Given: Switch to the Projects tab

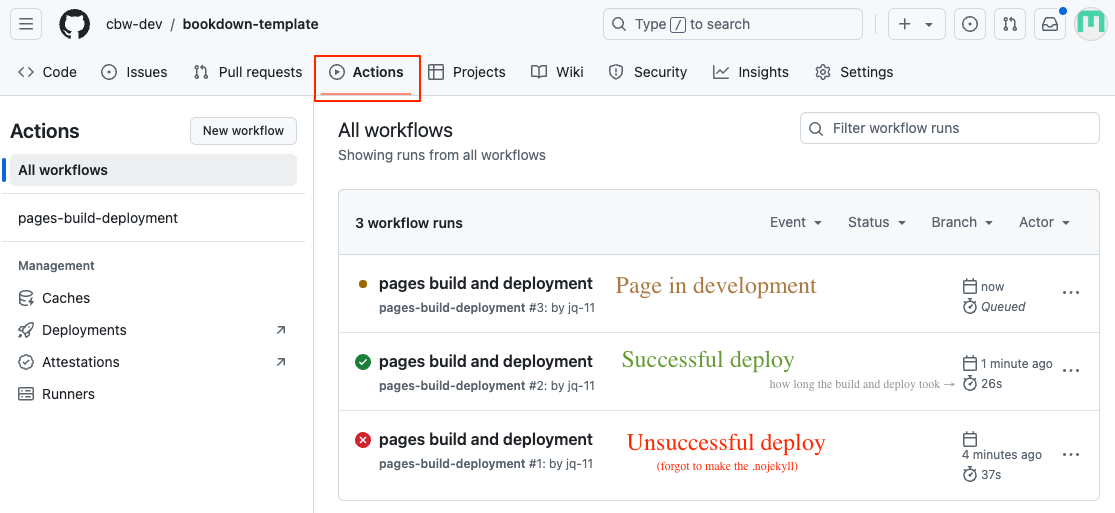Looking at the screenshot, I should pos(466,72).
